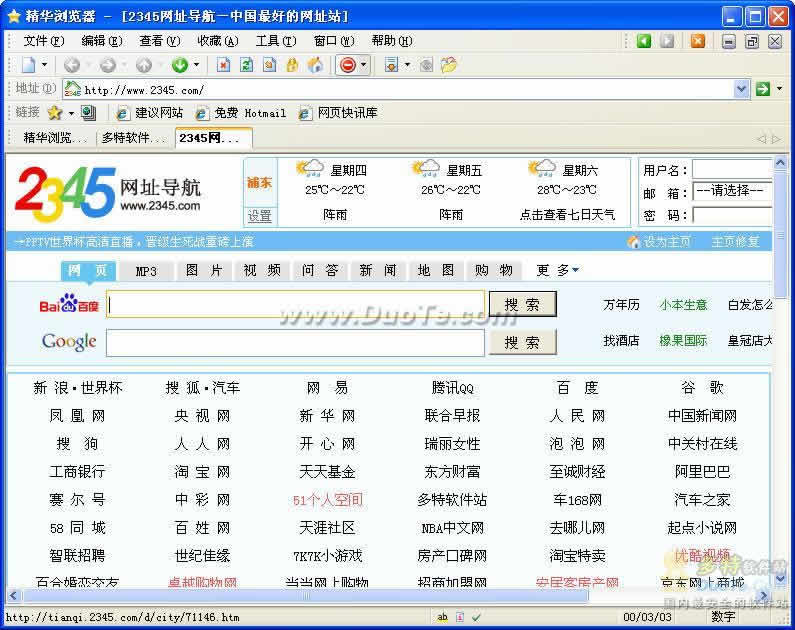This screenshot has height=630, width=795.
Task: Expand the 更多 search options dropdown
Action: point(557,271)
